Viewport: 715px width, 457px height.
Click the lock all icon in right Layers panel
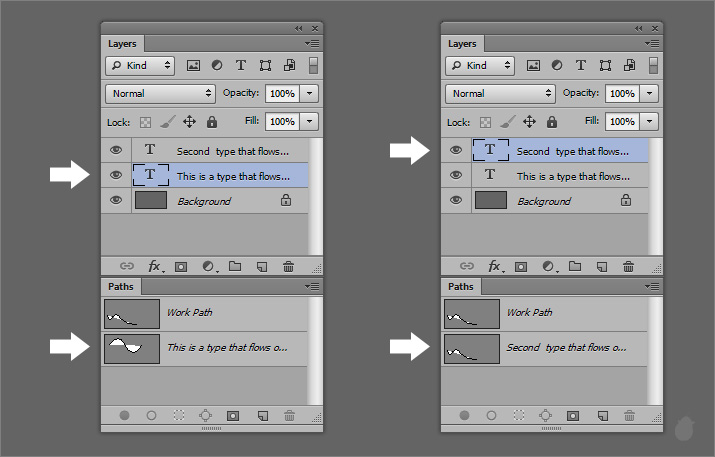point(551,122)
